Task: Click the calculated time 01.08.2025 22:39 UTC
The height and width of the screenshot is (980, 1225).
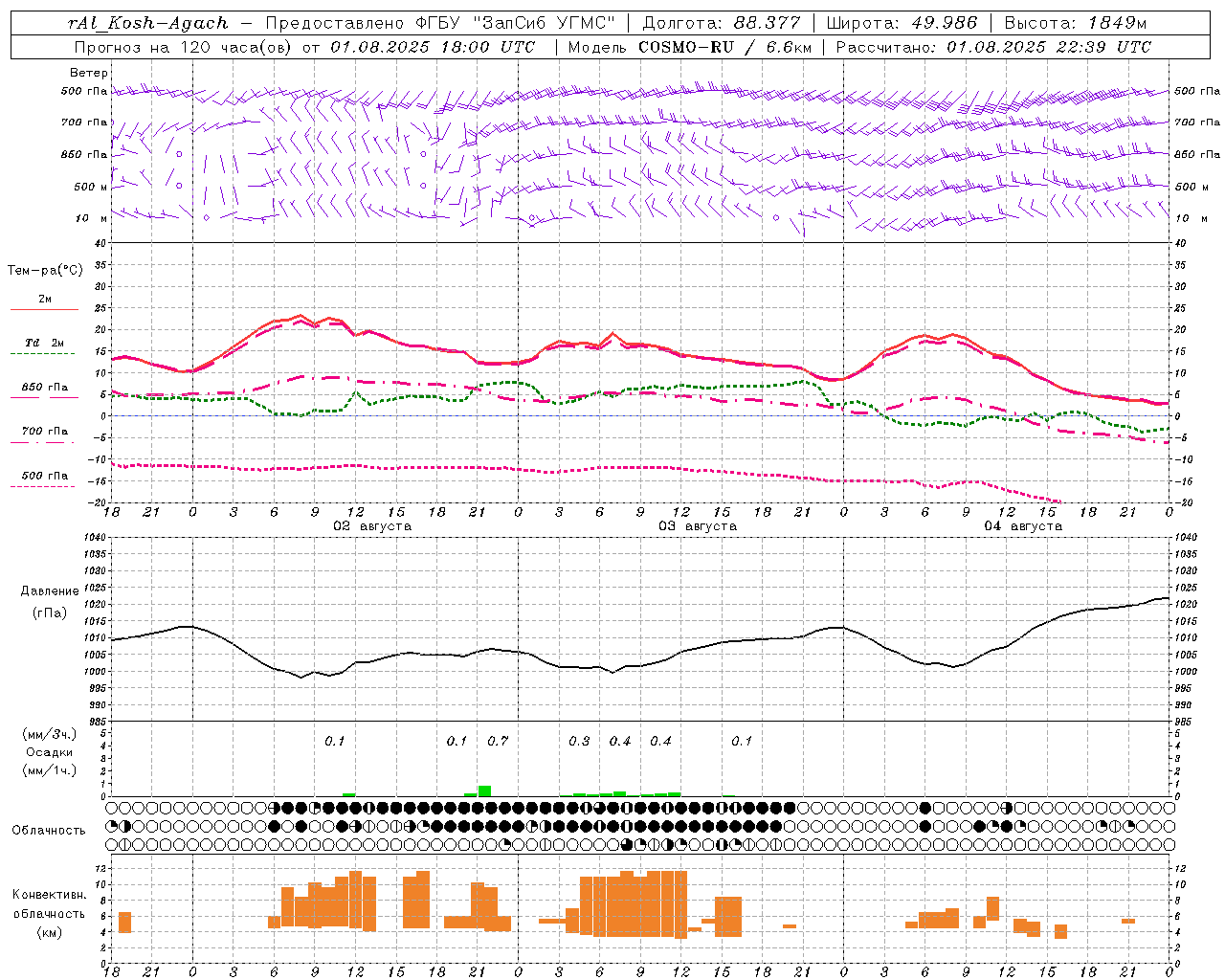Action: coord(1049,46)
